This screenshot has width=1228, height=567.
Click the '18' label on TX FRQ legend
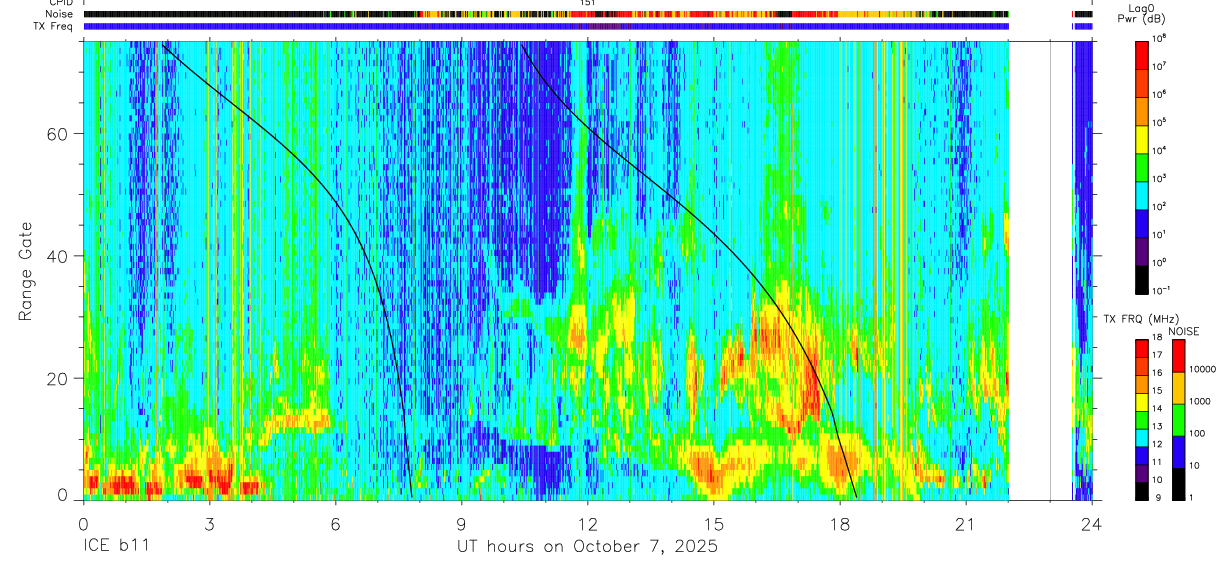[1157, 337]
